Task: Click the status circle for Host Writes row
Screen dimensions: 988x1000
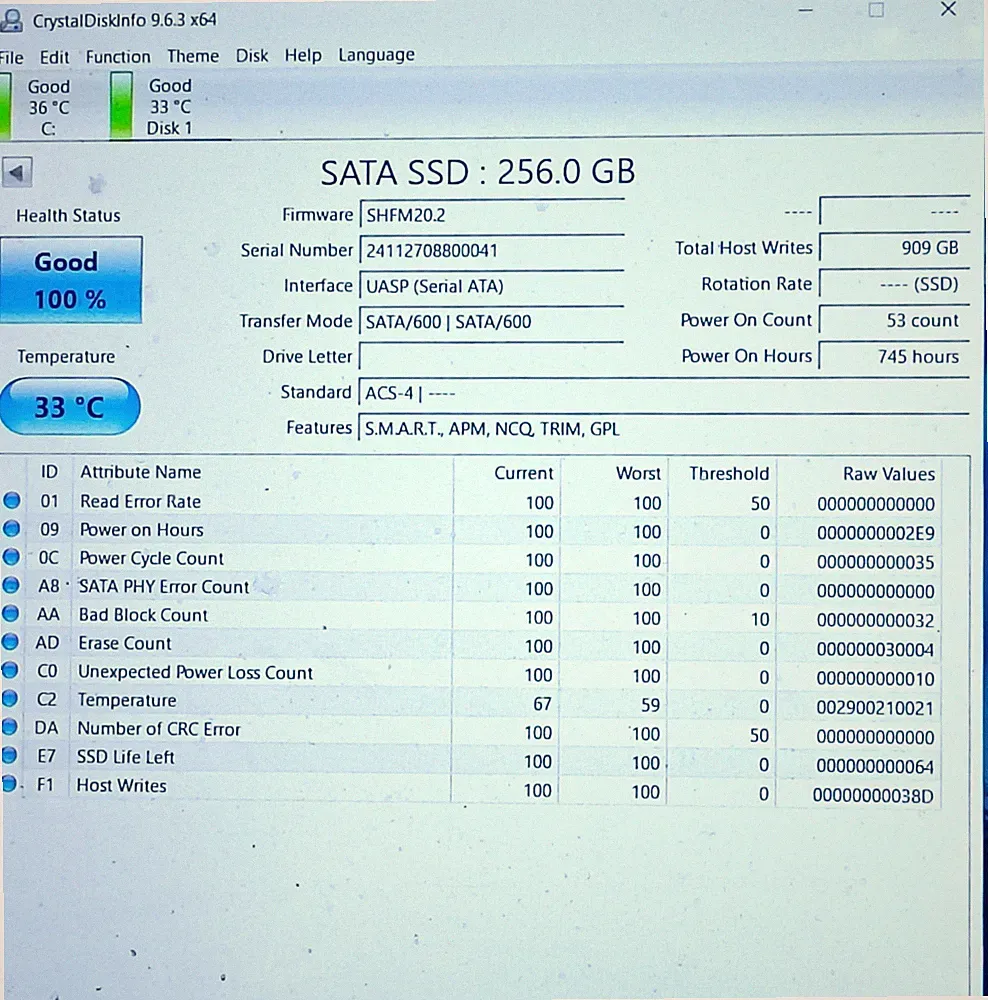Action: point(9,784)
